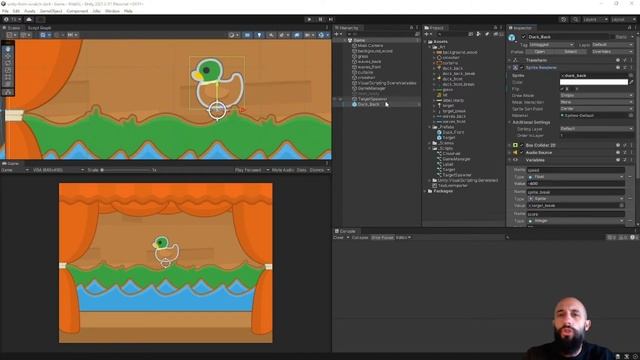
Task: Open the Window menu
Action: pyautogui.click(x=112, y=11)
